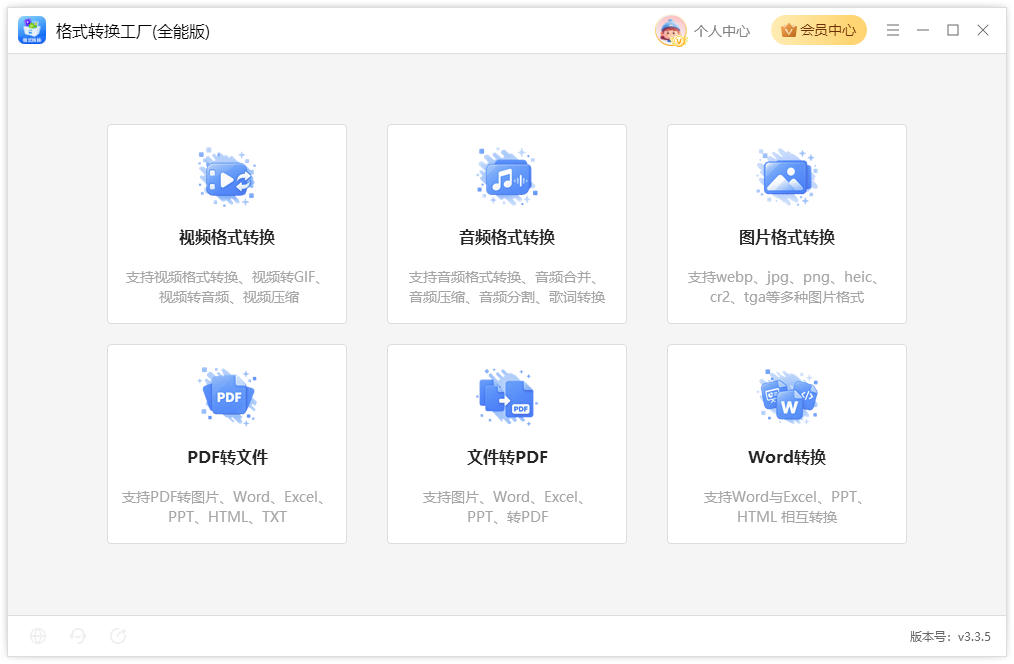Open 个人中心 personal center

(722, 31)
